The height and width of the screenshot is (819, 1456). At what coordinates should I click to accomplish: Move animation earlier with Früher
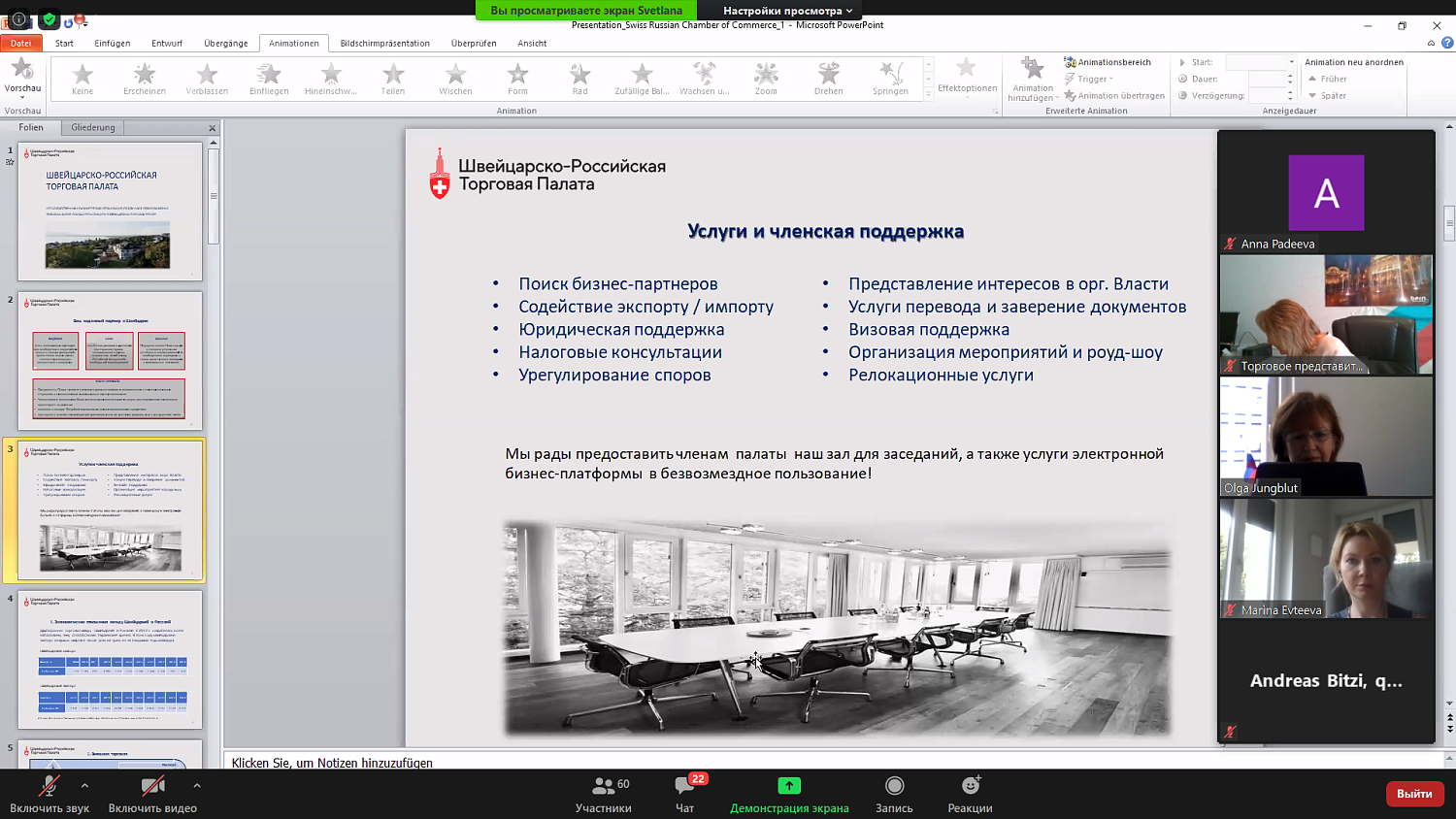tap(1328, 79)
